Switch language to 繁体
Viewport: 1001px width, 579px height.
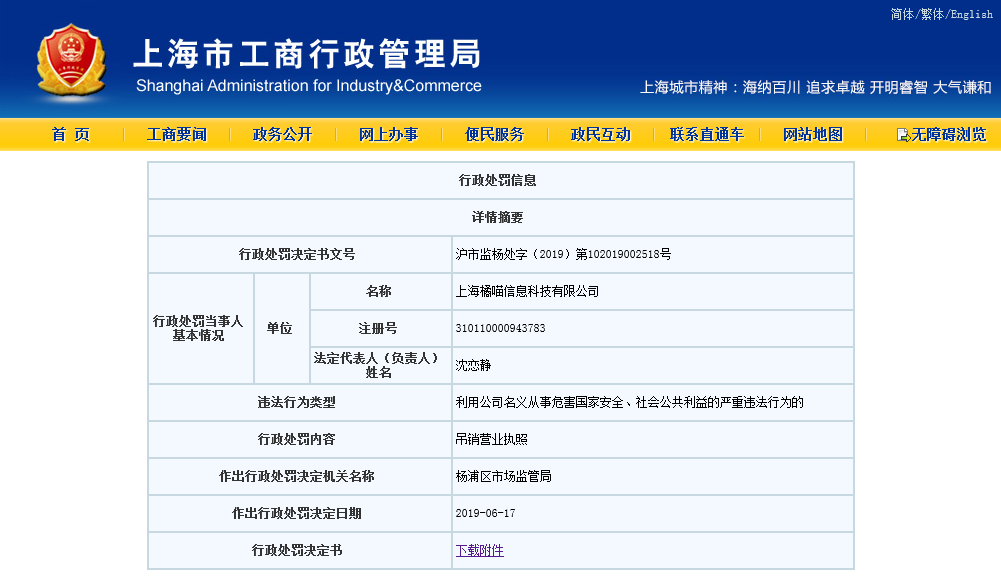(x=932, y=14)
